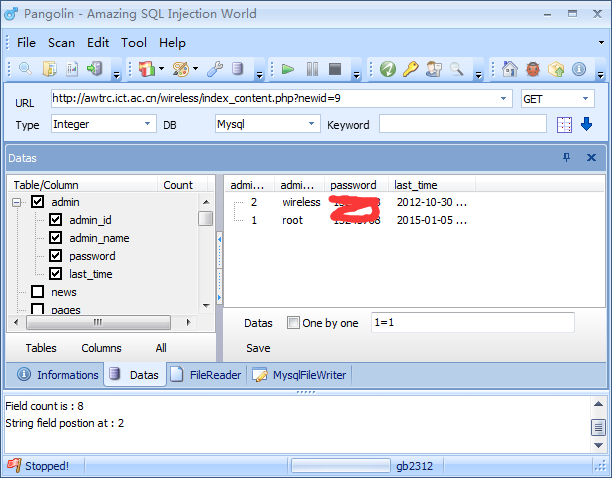The height and width of the screenshot is (478, 612).
Task: Click the database cylinder toolbar icon
Action: pyautogui.click(x=237, y=69)
